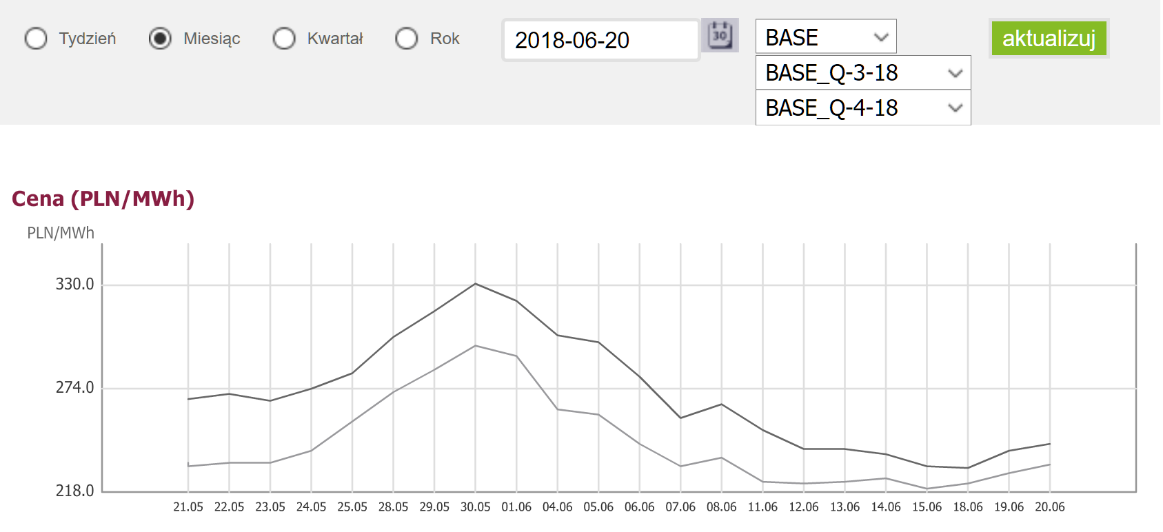Open the calendar date picker icon

point(719,36)
